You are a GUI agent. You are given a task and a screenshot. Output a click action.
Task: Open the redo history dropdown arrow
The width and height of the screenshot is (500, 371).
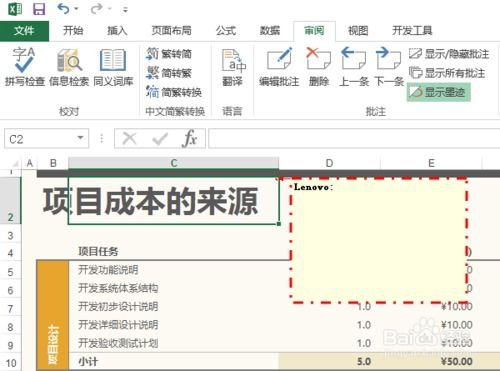pos(110,9)
